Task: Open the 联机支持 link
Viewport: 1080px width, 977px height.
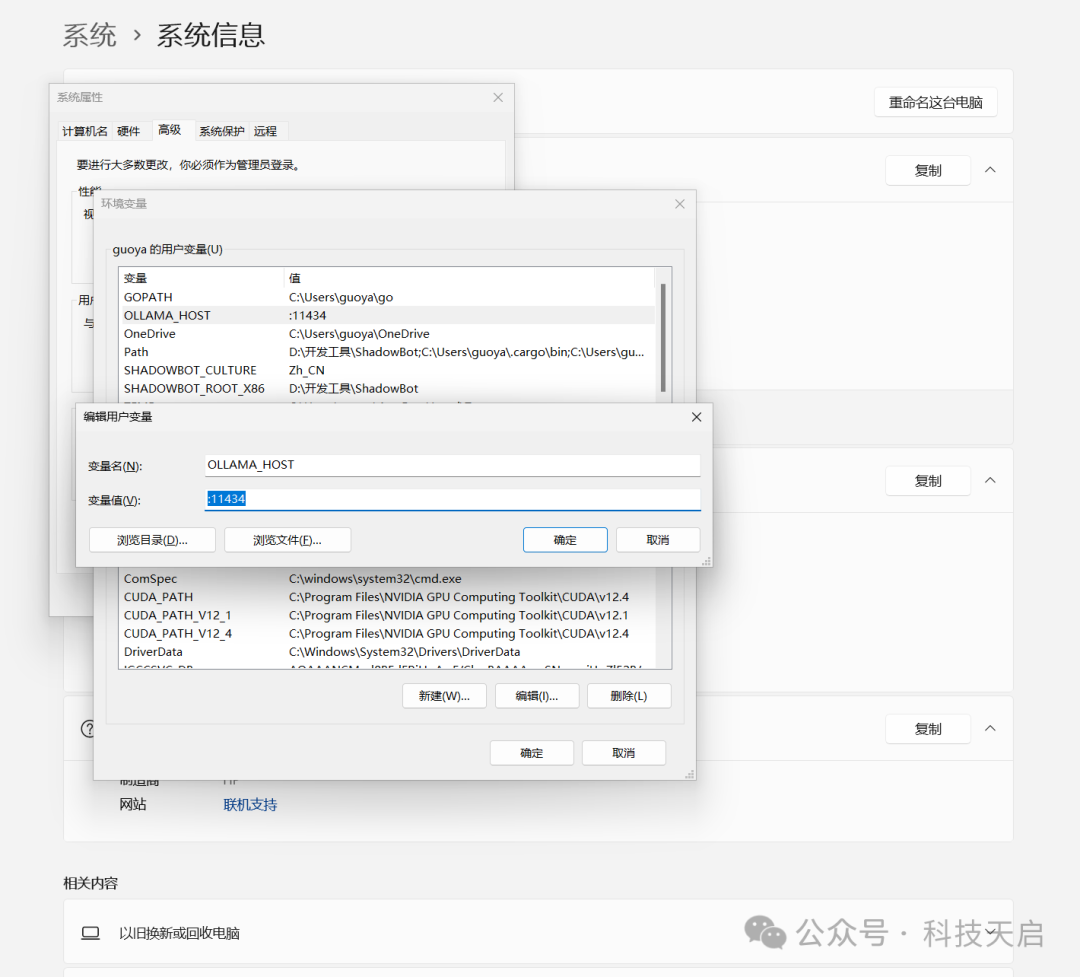Action: click(250, 805)
